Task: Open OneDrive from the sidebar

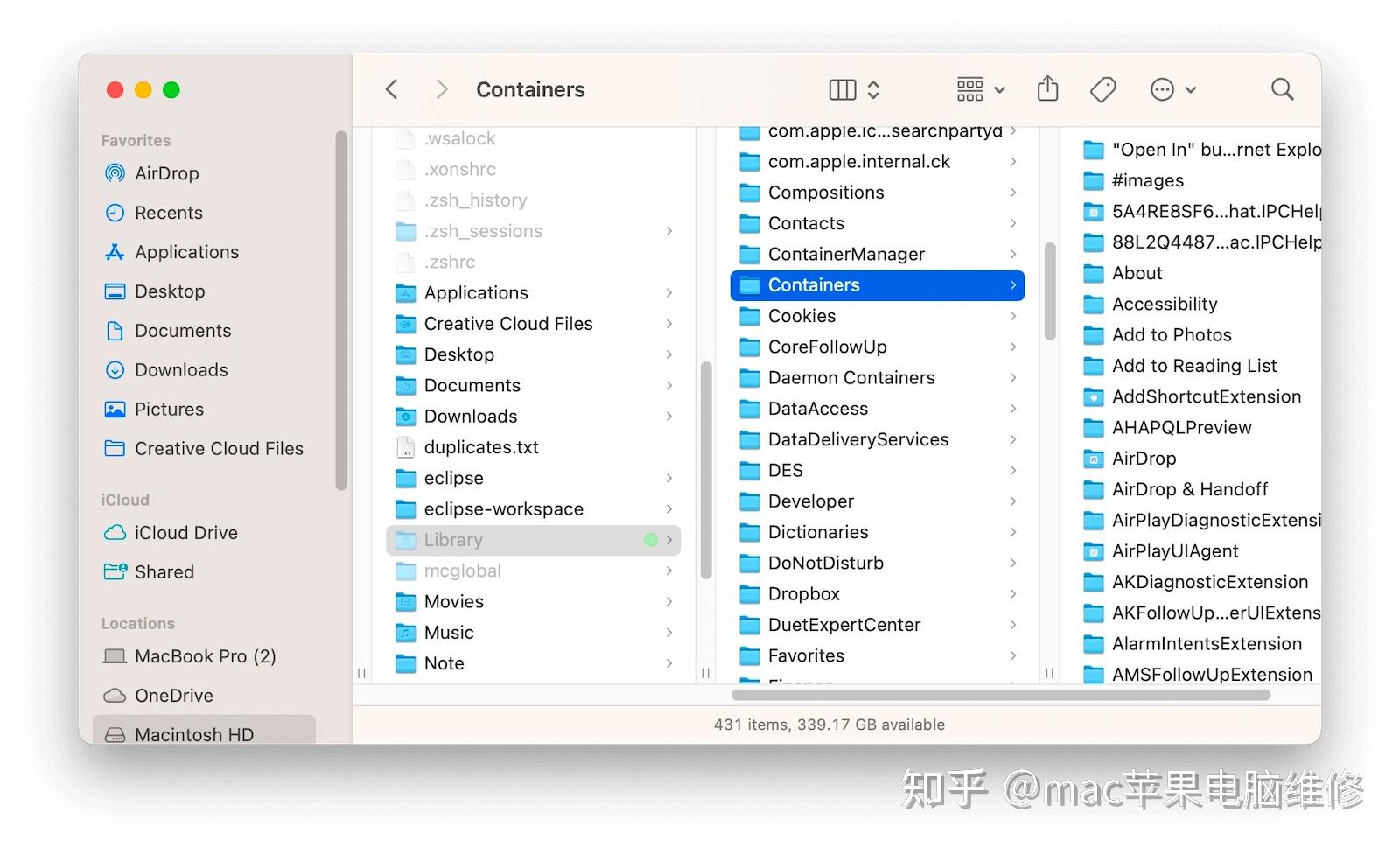Action: (173, 696)
